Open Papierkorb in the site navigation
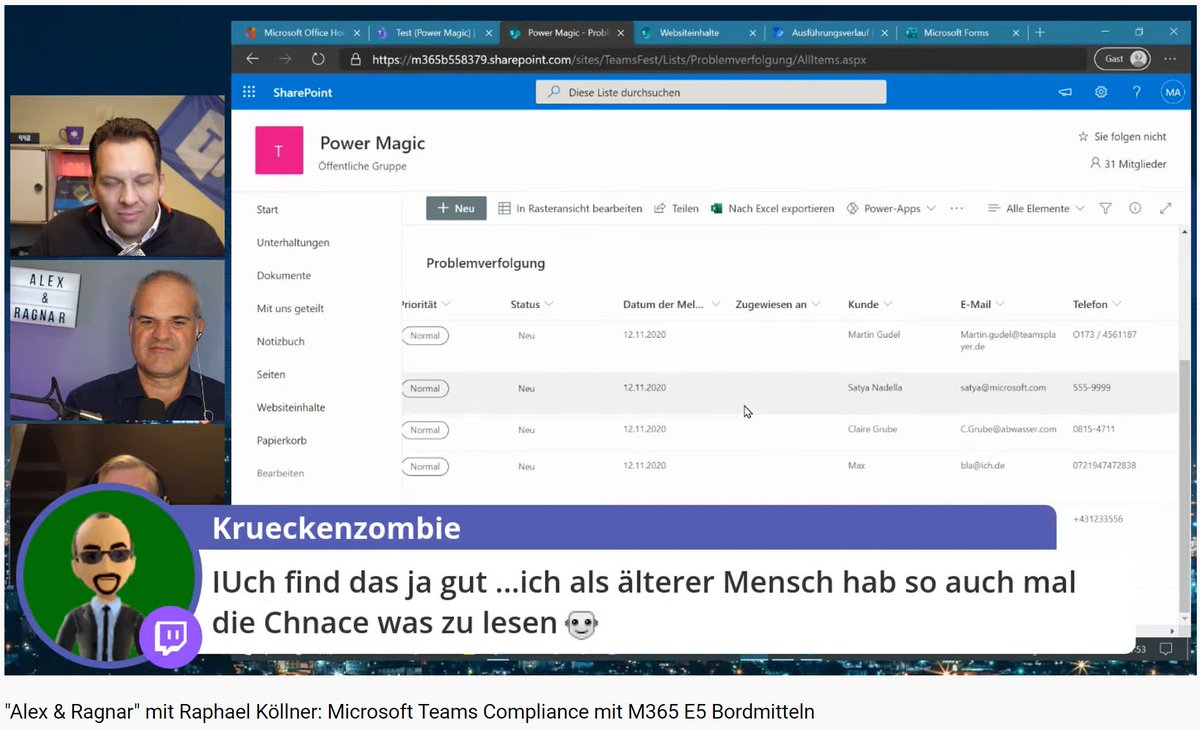Screen dimensions: 1200x730 [x=282, y=440]
